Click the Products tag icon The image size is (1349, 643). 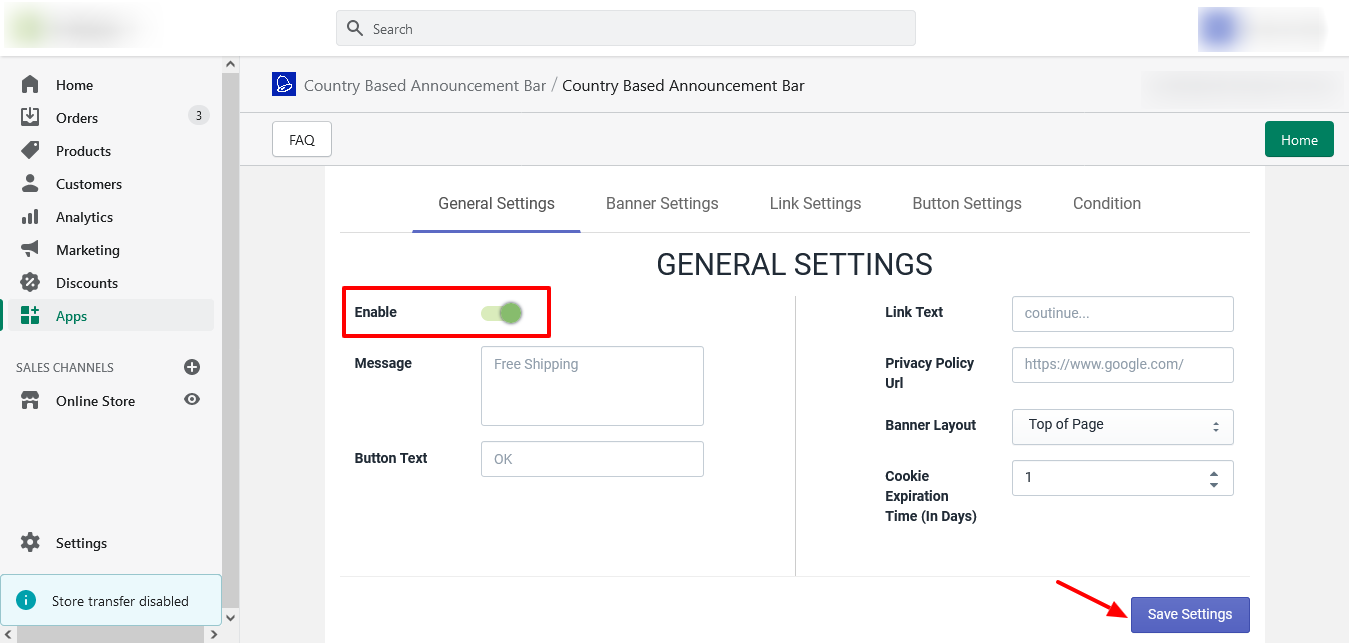click(x=30, y=151)
